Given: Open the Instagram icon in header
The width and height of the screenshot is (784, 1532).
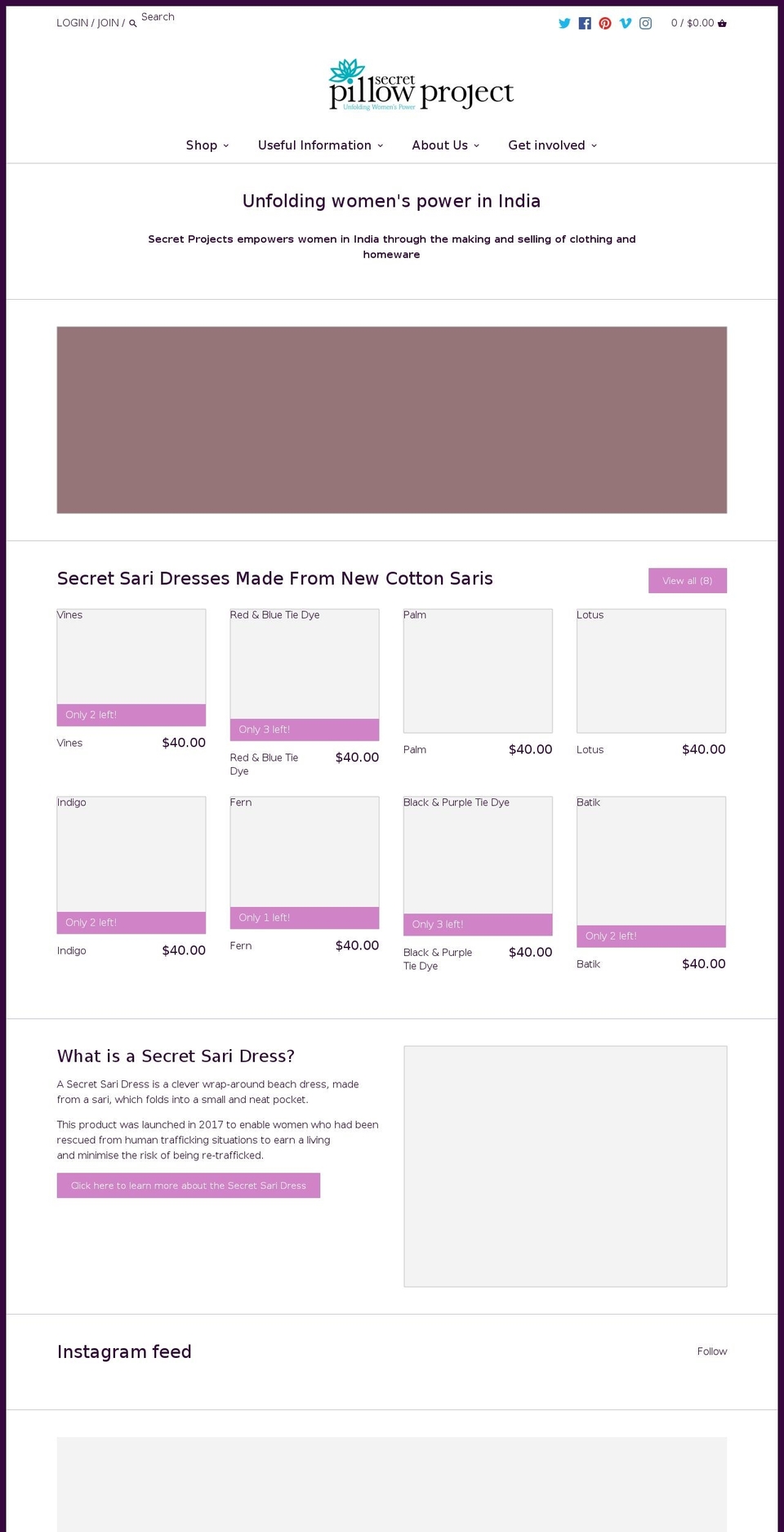Looking at the screenshot, I should coord(645,23).
